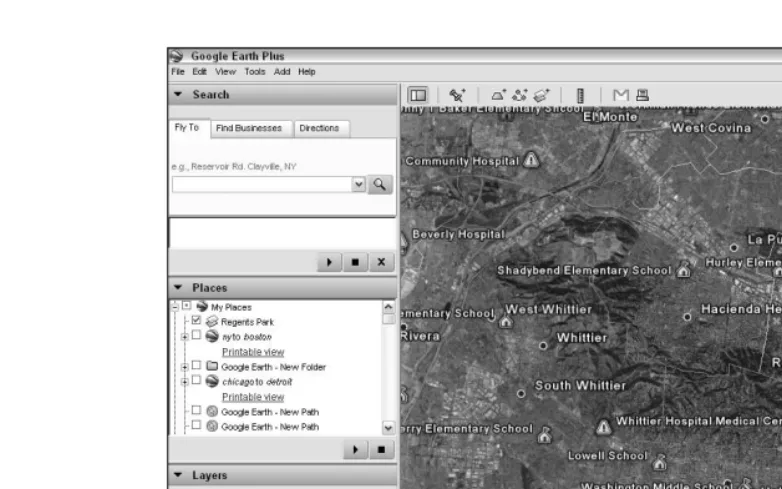Image resolution: width=782 pixels, height=489 pixels.
Task: Click the search results clear X button
Action: pyautogui.click(x=382, y=262)
